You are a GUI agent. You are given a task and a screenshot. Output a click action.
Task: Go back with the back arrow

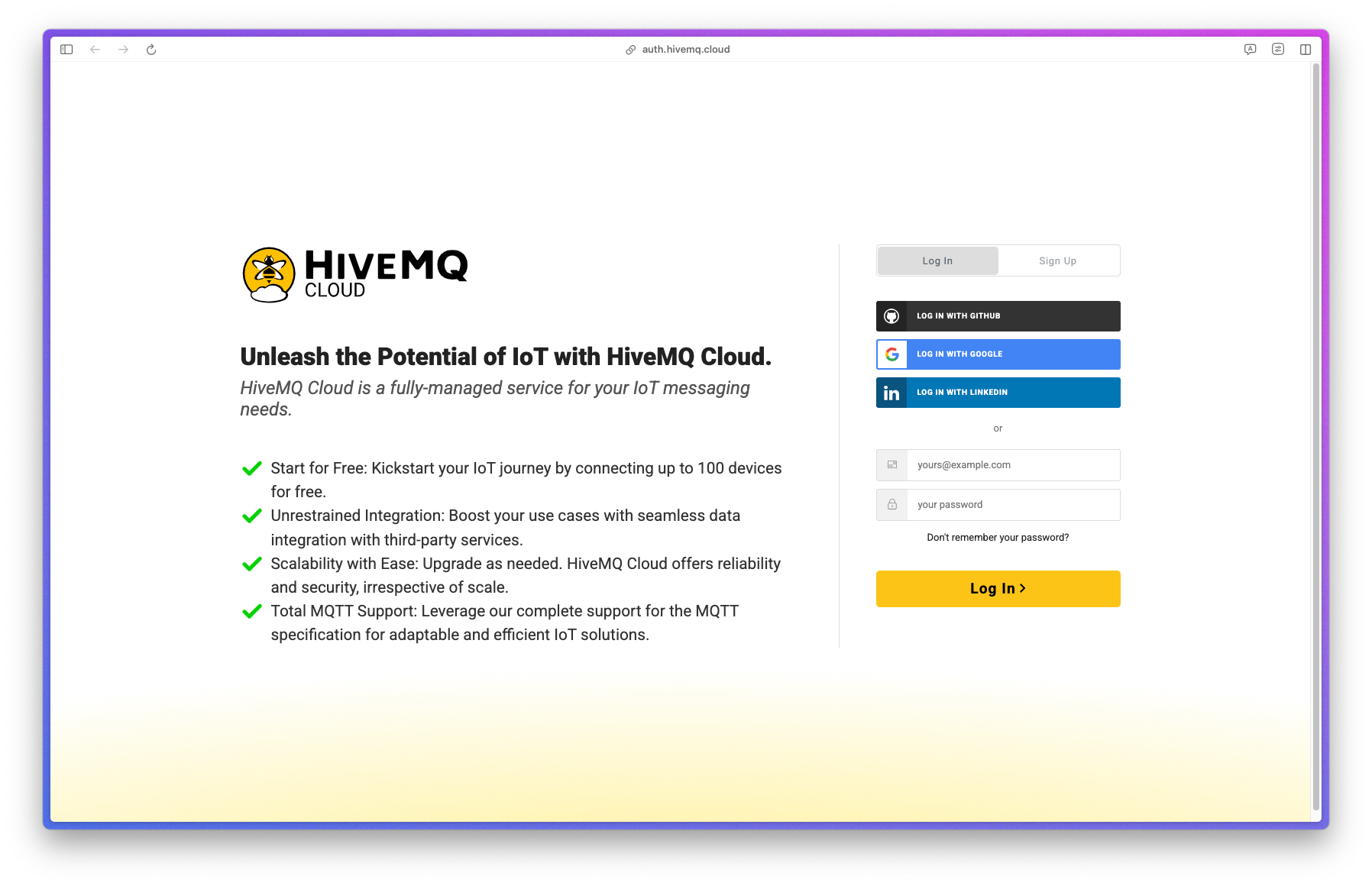(95, 50)
